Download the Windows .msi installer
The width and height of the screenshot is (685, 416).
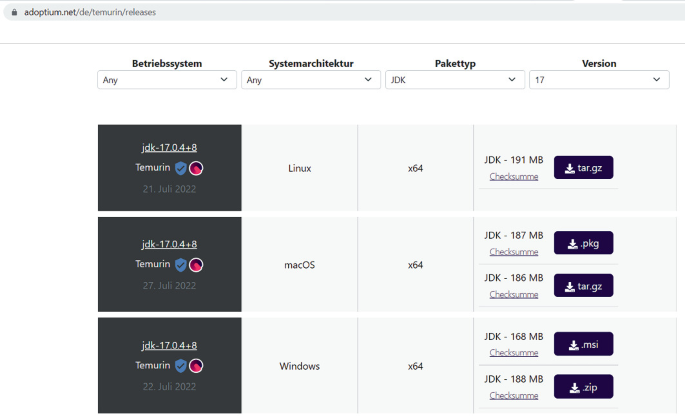coord(583,344)
